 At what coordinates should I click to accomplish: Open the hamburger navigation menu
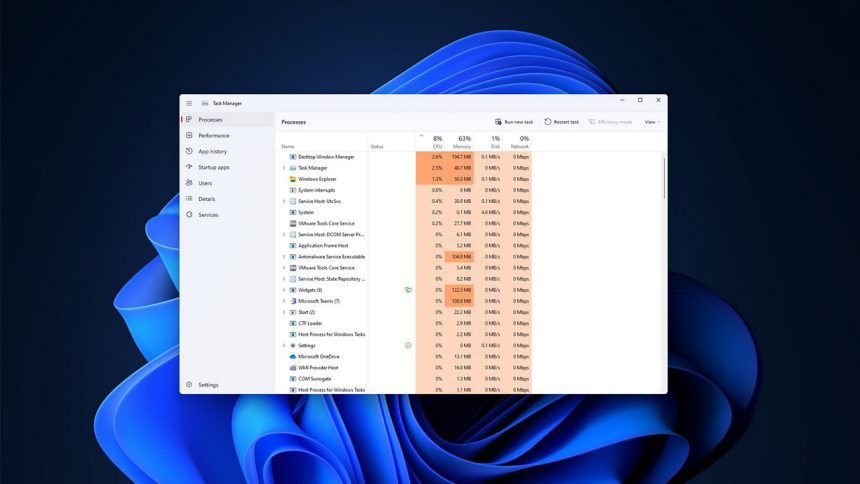coord(189,103)
